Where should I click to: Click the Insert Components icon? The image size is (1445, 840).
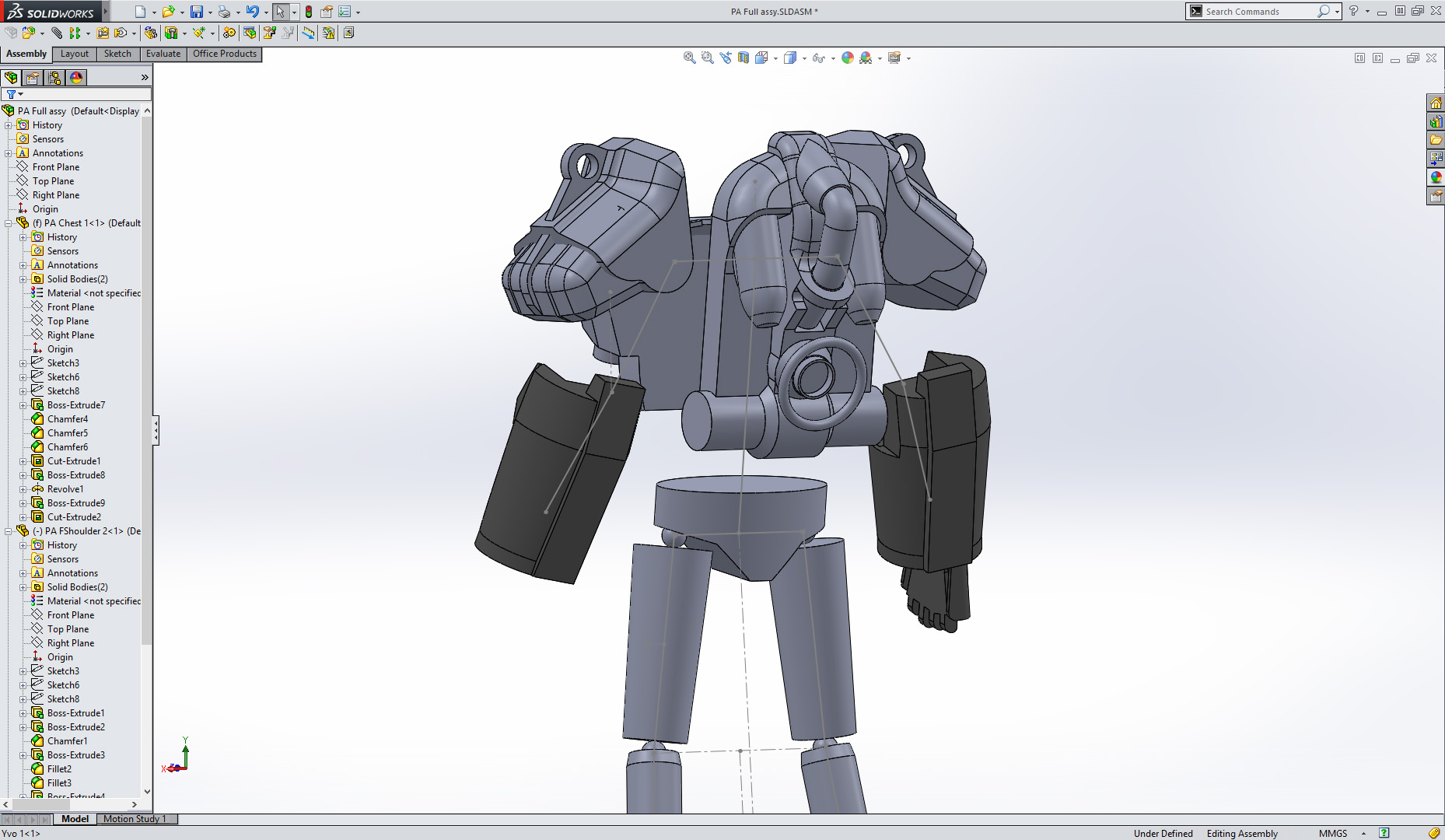[x=29, y=33]
